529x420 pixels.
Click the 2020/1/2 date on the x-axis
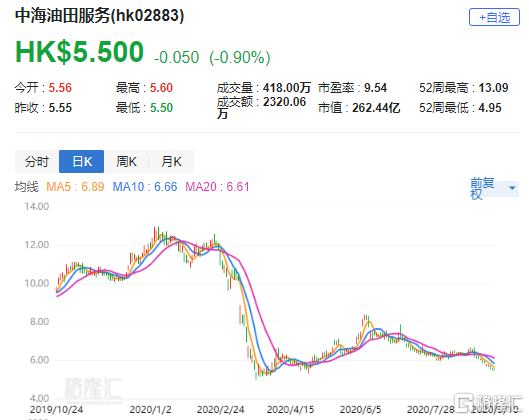(150, 410)
